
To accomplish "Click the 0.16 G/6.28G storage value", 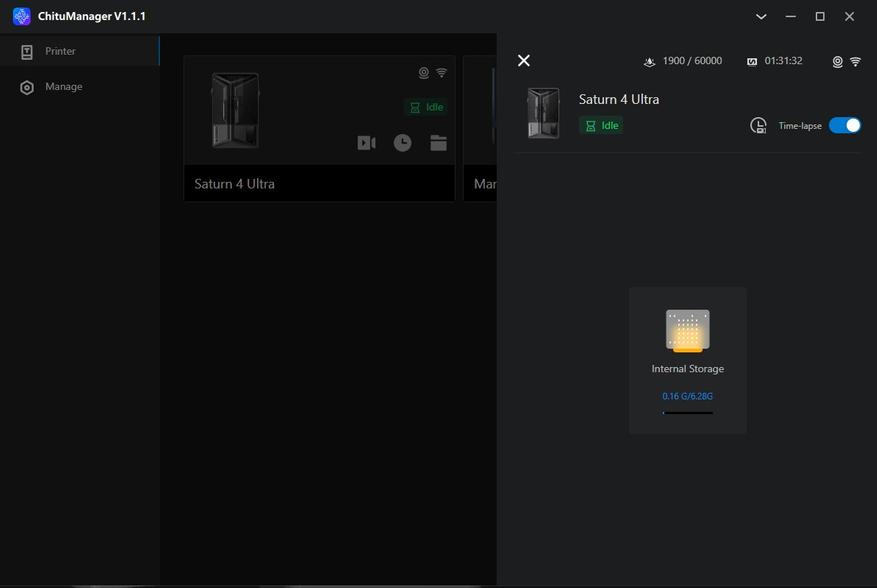I will coord(687,396).
